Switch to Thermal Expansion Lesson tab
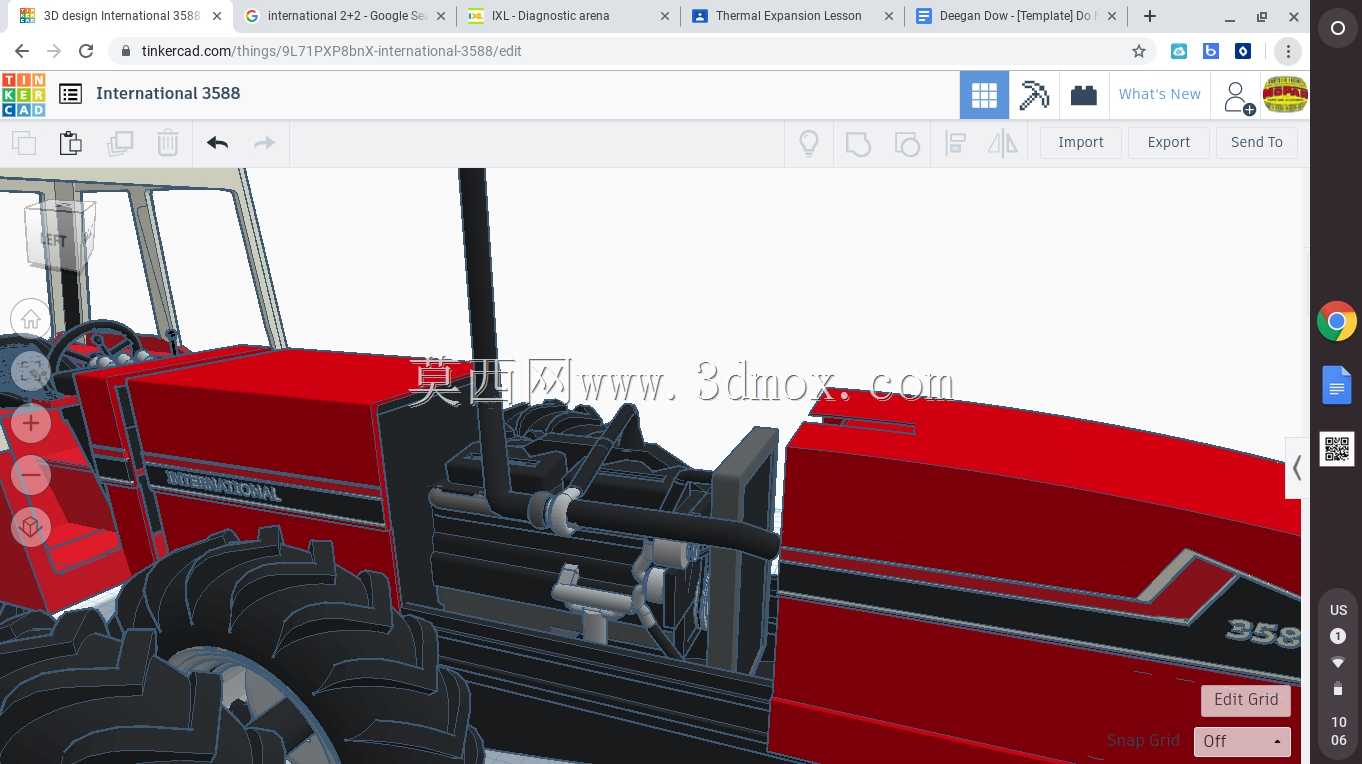1362x764 pixels. click(x=792, y=16)
